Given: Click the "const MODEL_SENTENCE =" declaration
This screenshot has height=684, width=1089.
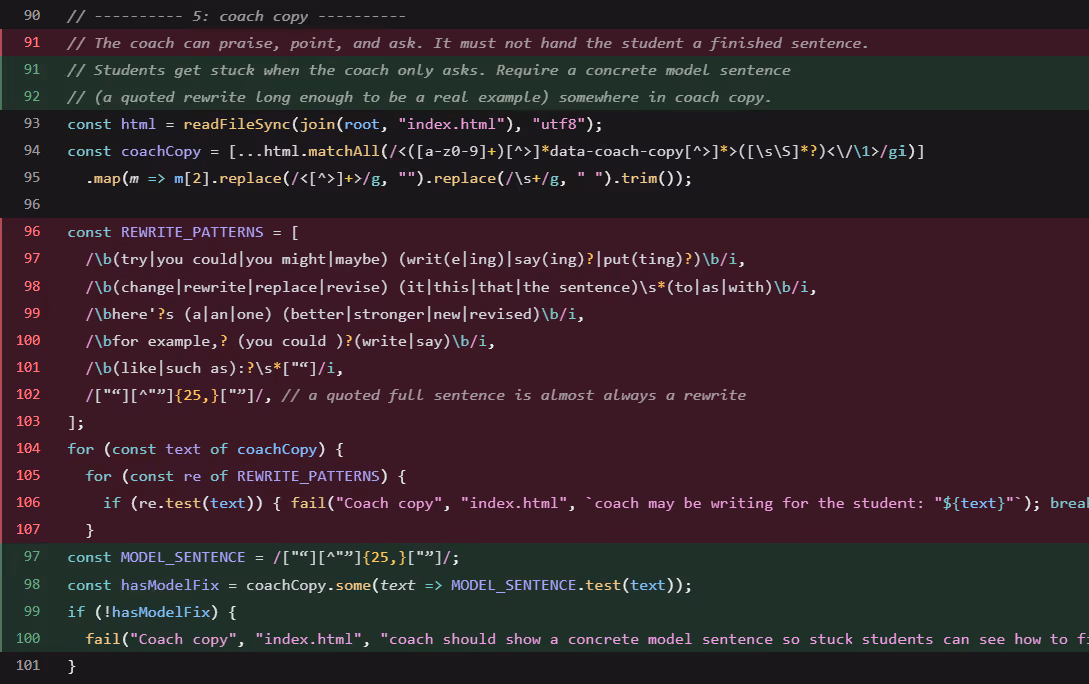Looking at the screenshot, I should 165,558.
